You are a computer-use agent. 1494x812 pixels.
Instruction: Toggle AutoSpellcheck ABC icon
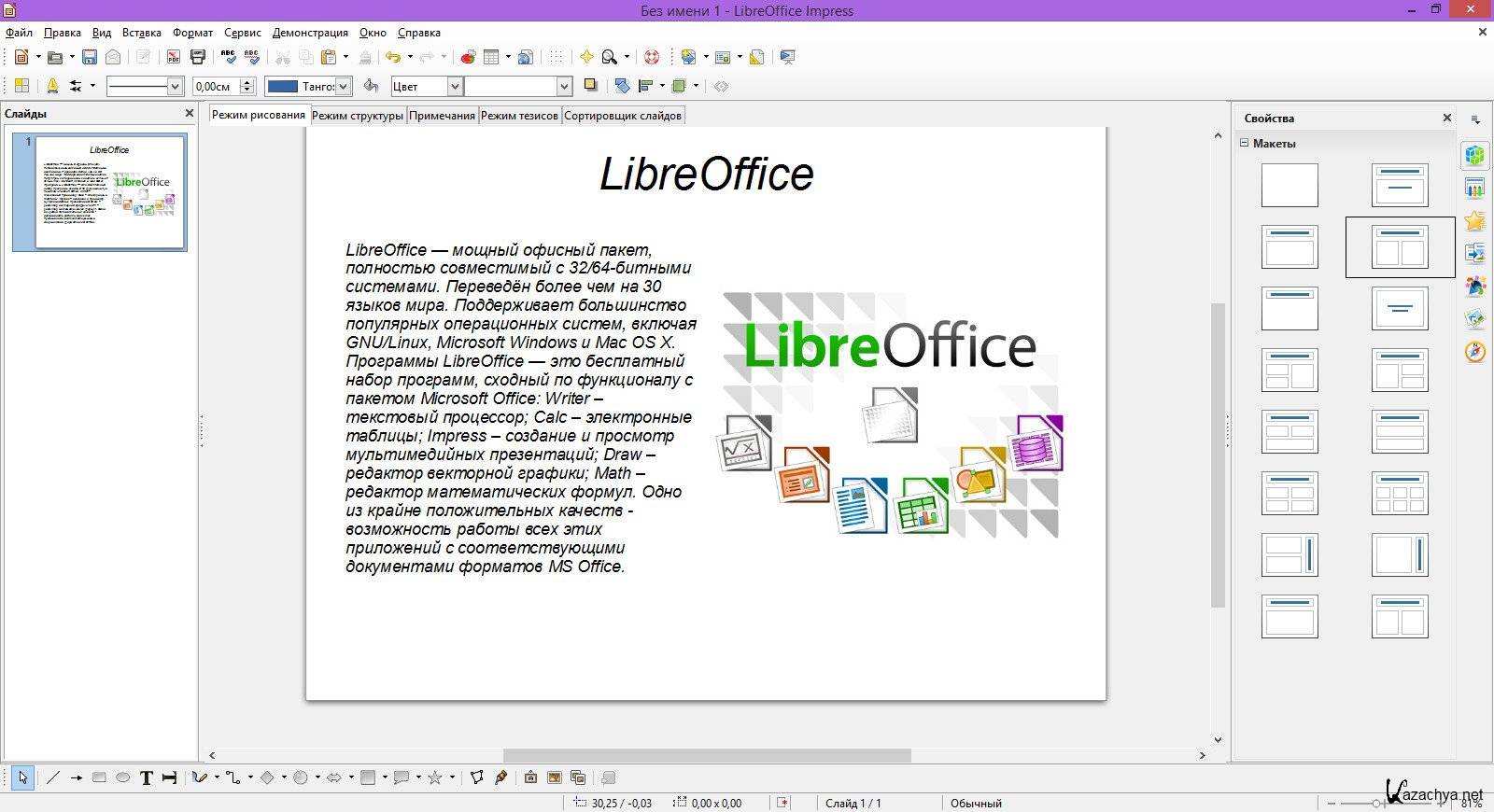pyautogui.click(x=251, y=57)
